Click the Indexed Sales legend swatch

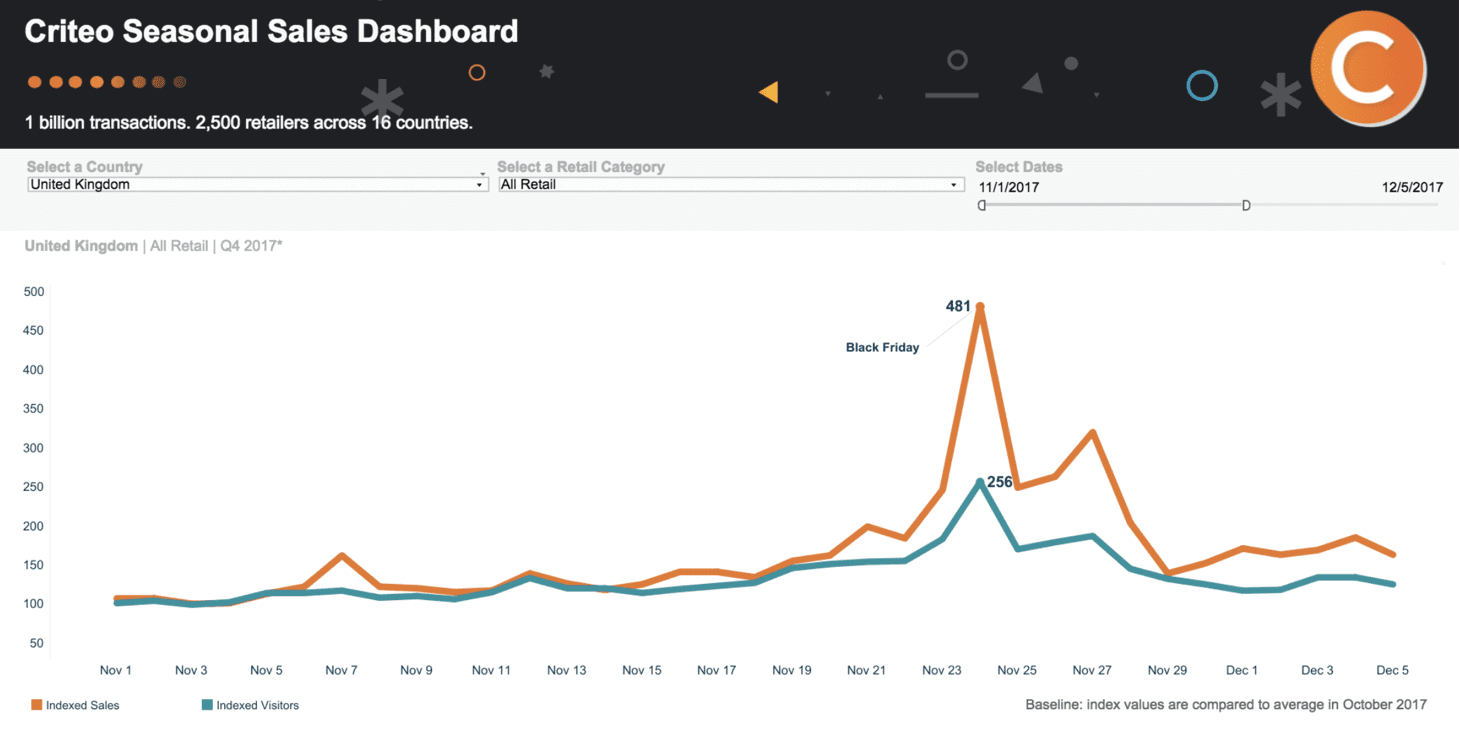(x=37, y=705)
